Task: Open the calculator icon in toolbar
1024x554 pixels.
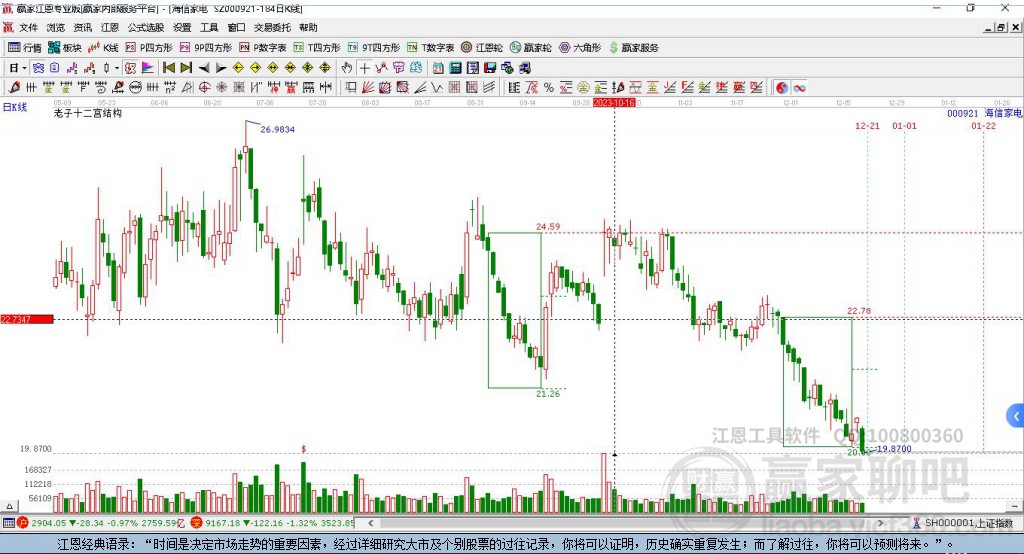Action: coord(456,68)
